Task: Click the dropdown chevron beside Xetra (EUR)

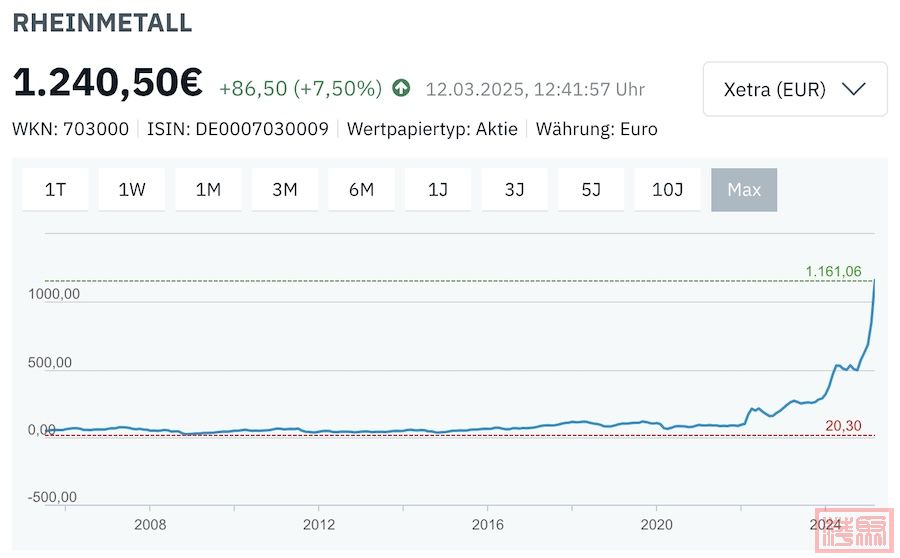Action: click(854, 89)
